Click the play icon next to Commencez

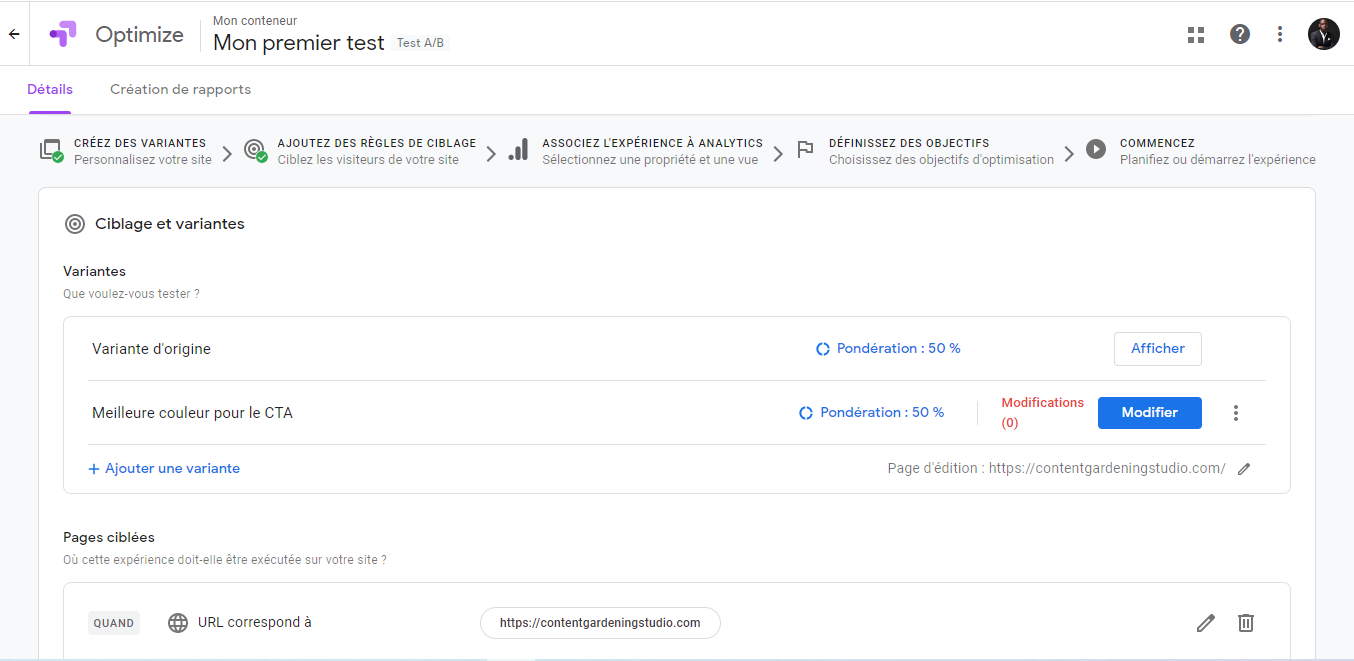coord(1096,149)
